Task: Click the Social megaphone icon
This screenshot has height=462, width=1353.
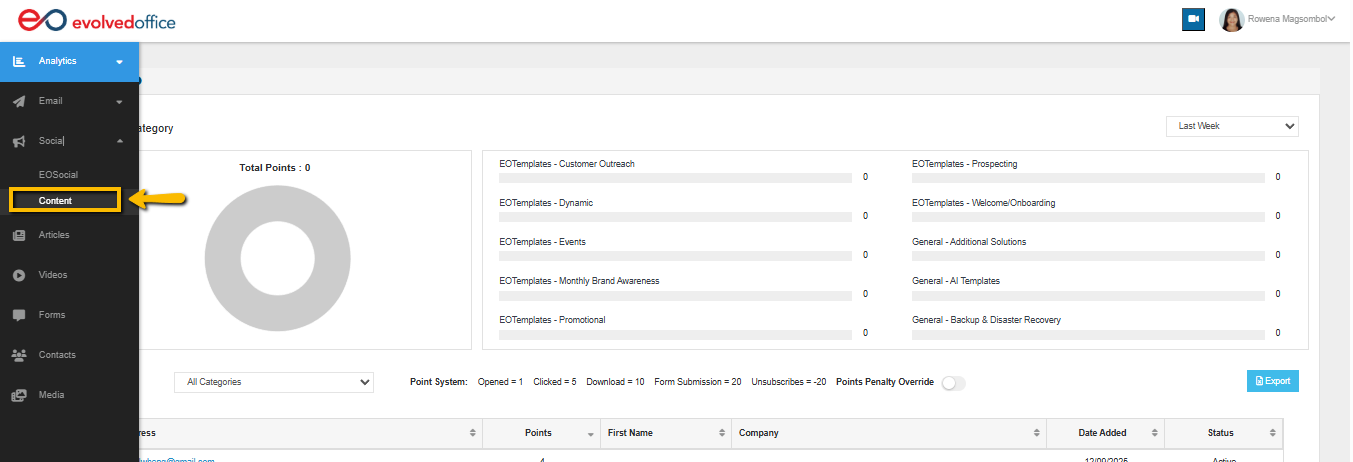Action: point(18,142)
